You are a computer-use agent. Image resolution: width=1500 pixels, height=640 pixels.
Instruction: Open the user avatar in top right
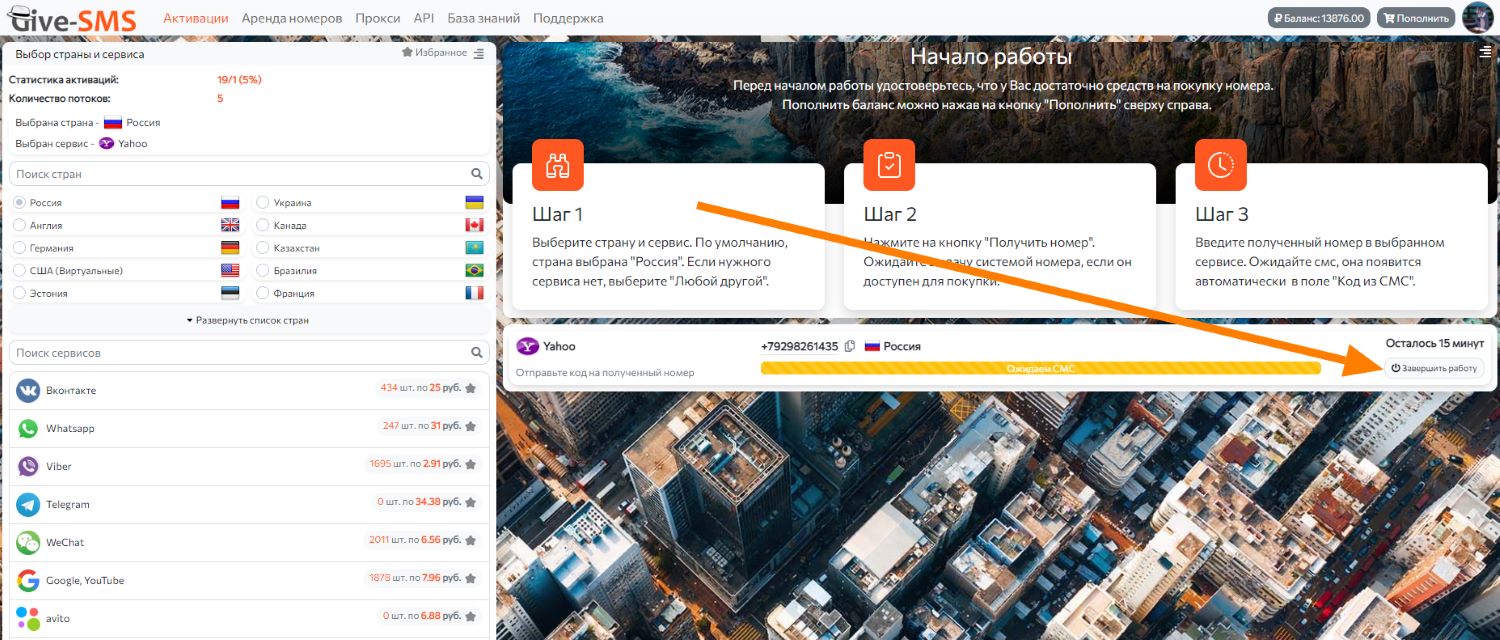pyautogui.click(x=1477, y=18)
